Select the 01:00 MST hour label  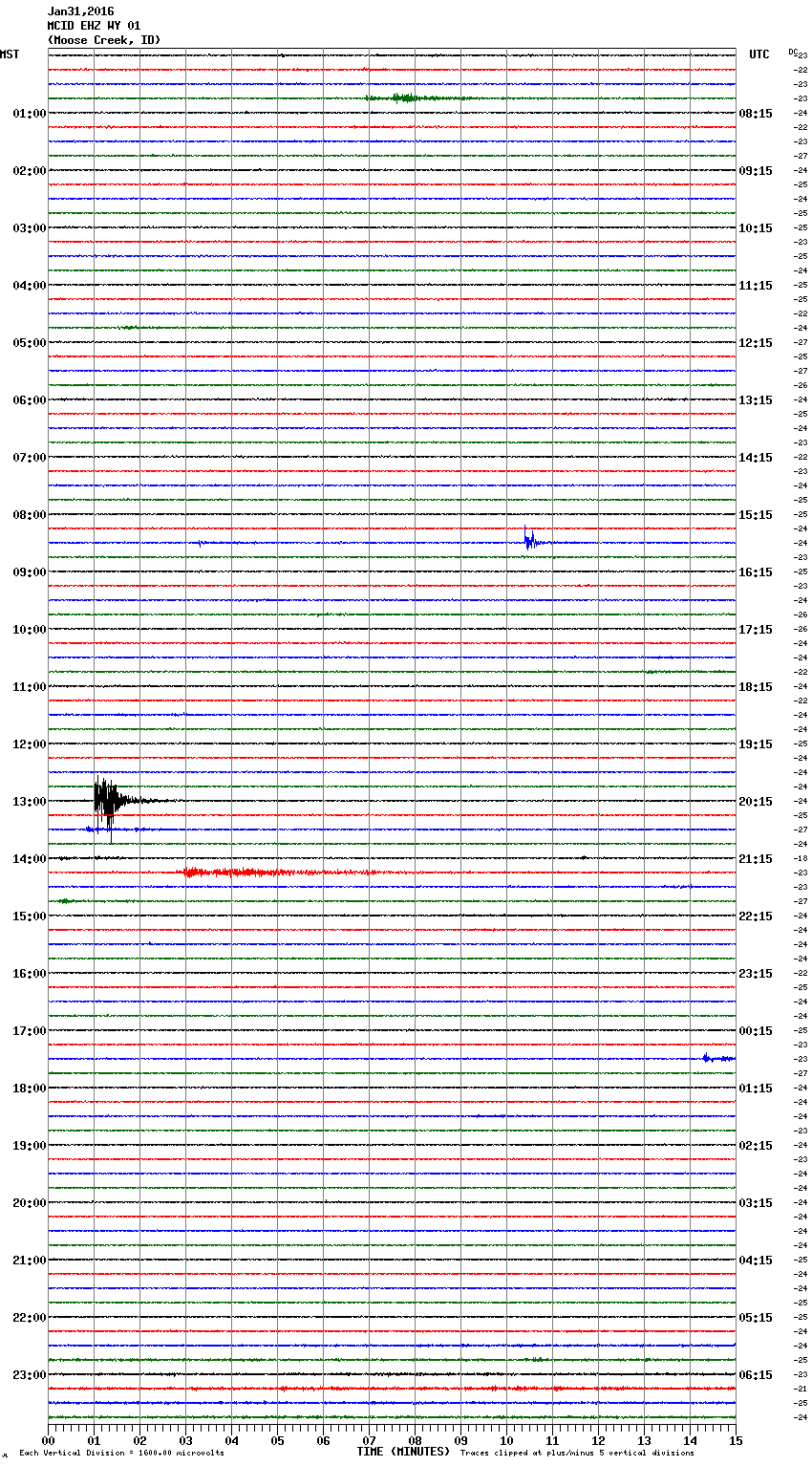tap(29, 114)
